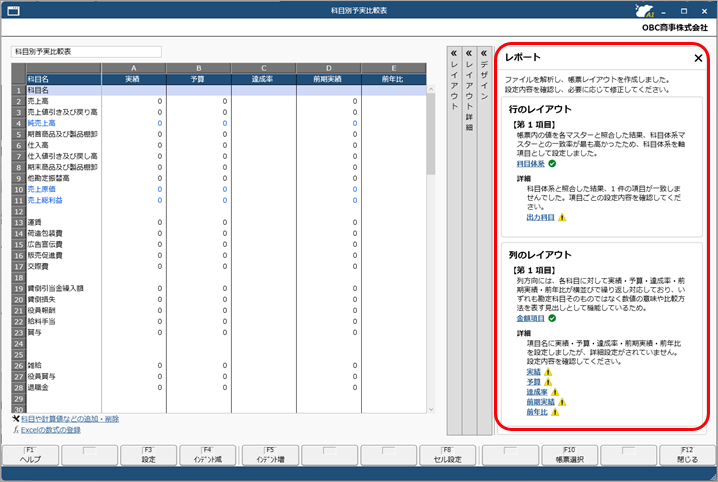Open the 科目体系 link in row layout
Image resolution: width=718 pixels, height=482 pixels.
(x=531, y=163)
